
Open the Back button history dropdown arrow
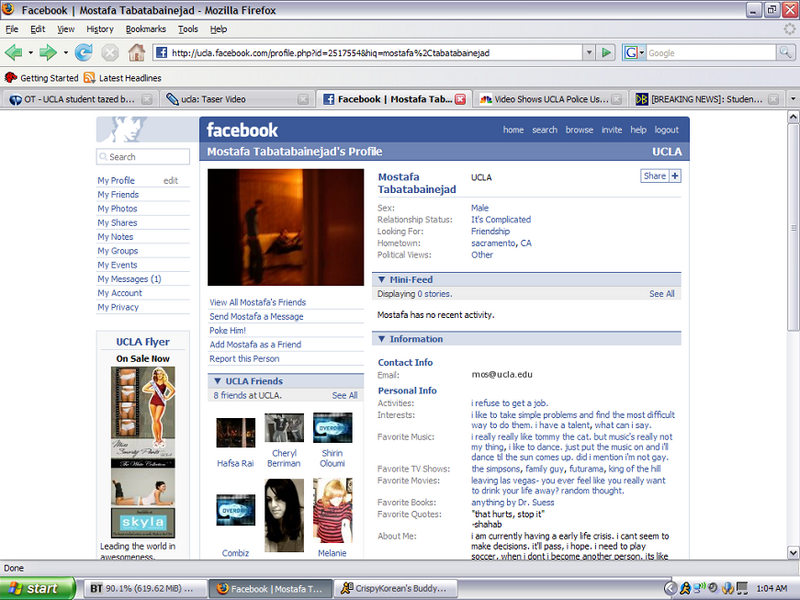tap(31, 53)
